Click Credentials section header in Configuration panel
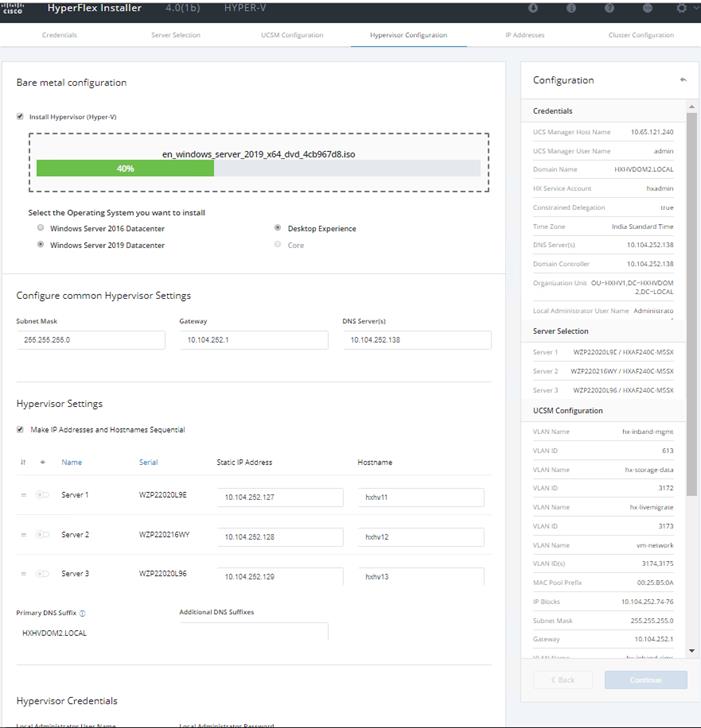701x728 pixels. pyautogui.click(x=603, y=111)
